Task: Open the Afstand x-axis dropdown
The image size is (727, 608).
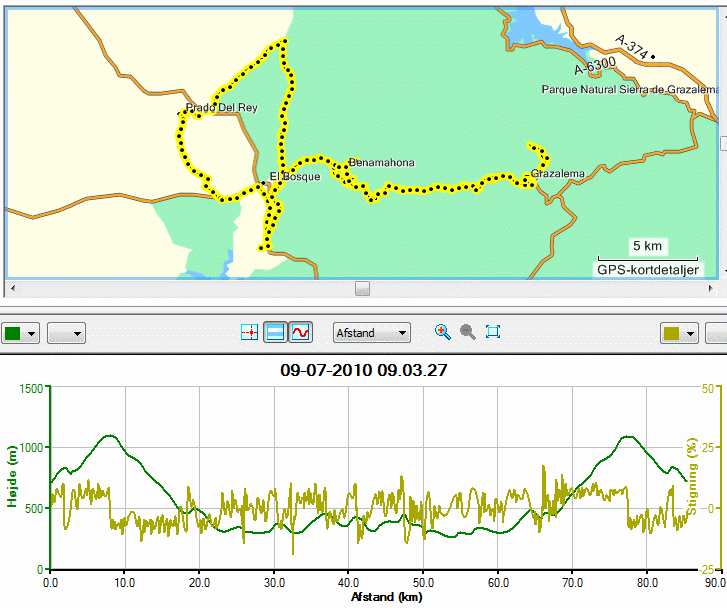Action: (372, 333)
